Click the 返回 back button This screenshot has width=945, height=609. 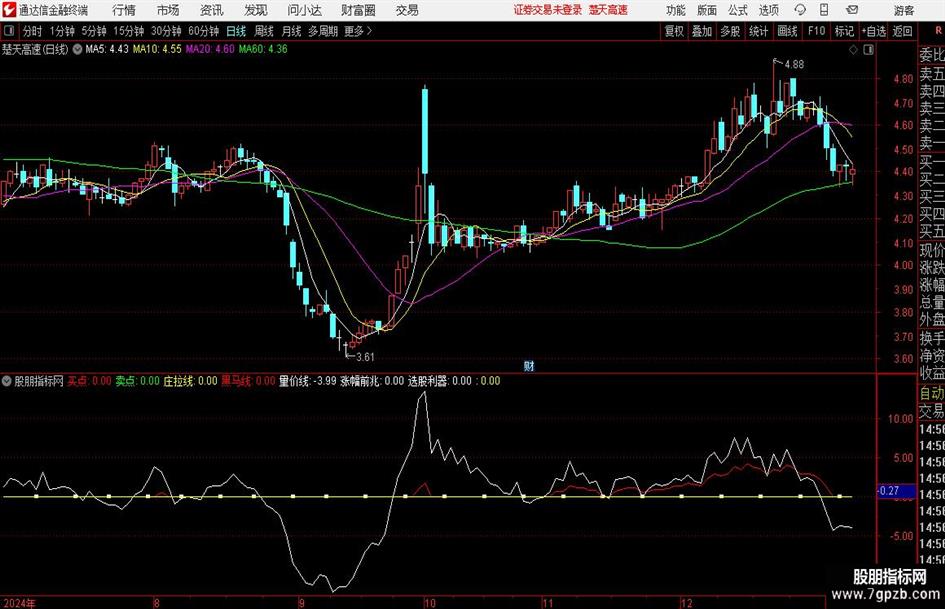pyautogui.click(x=902, y=31)
